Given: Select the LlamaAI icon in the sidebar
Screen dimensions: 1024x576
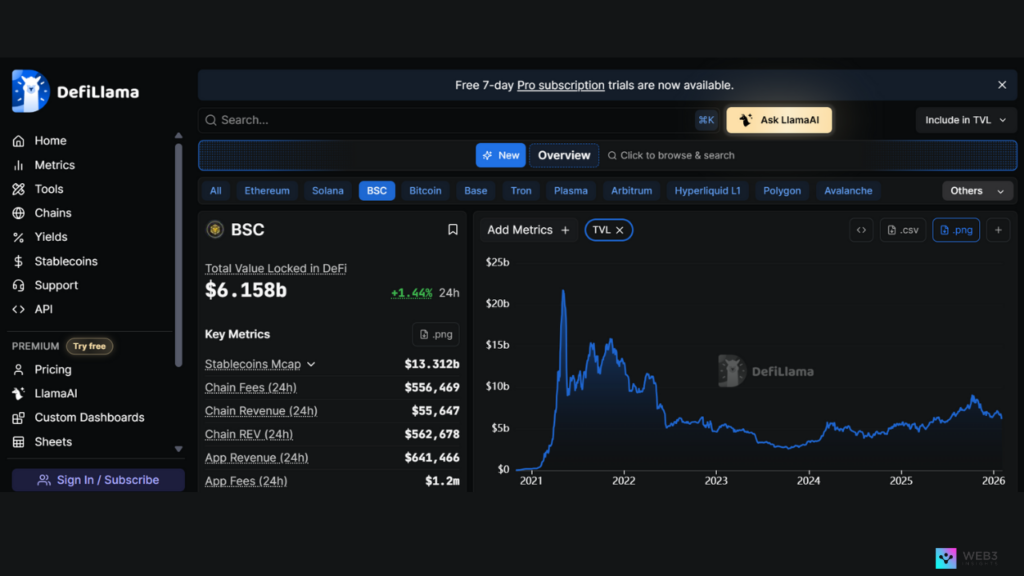Looking at the screenshot, I should click(x=19, y=393).
